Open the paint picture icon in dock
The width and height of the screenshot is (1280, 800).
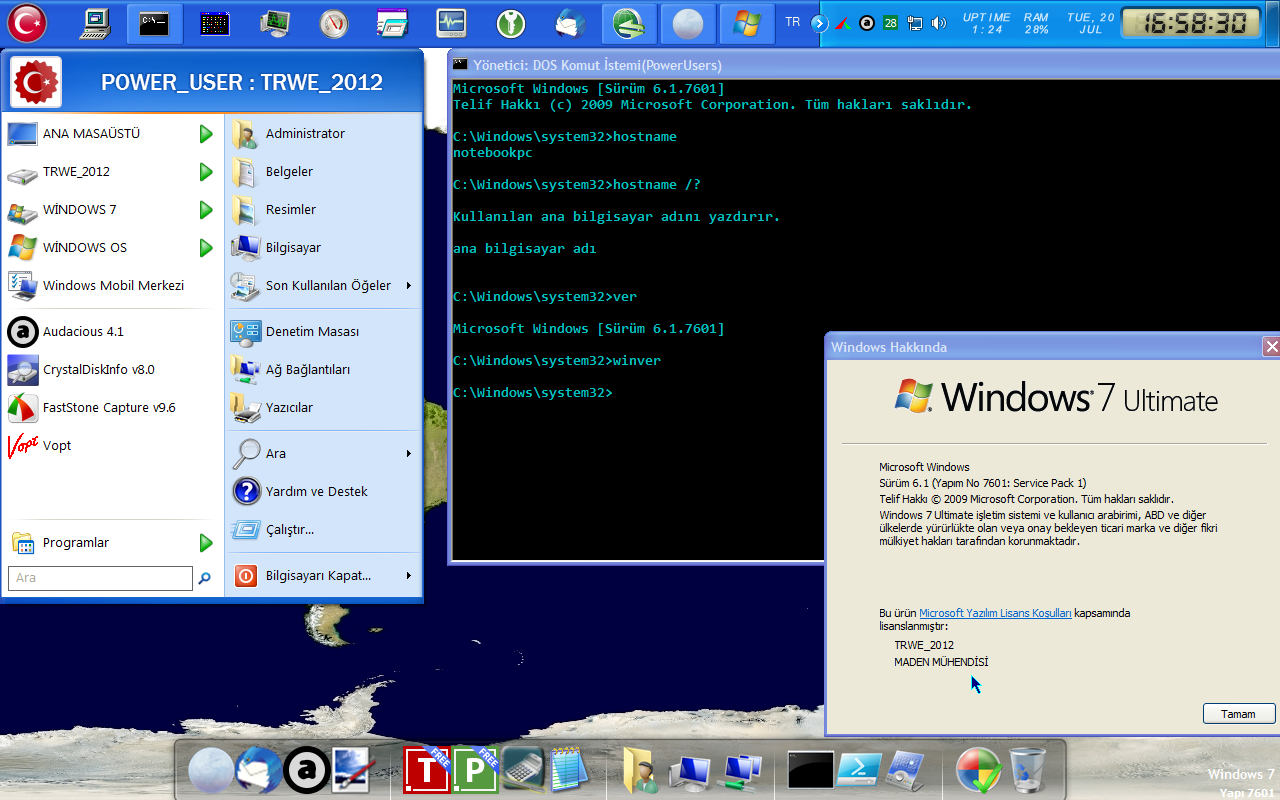(354, 770)
